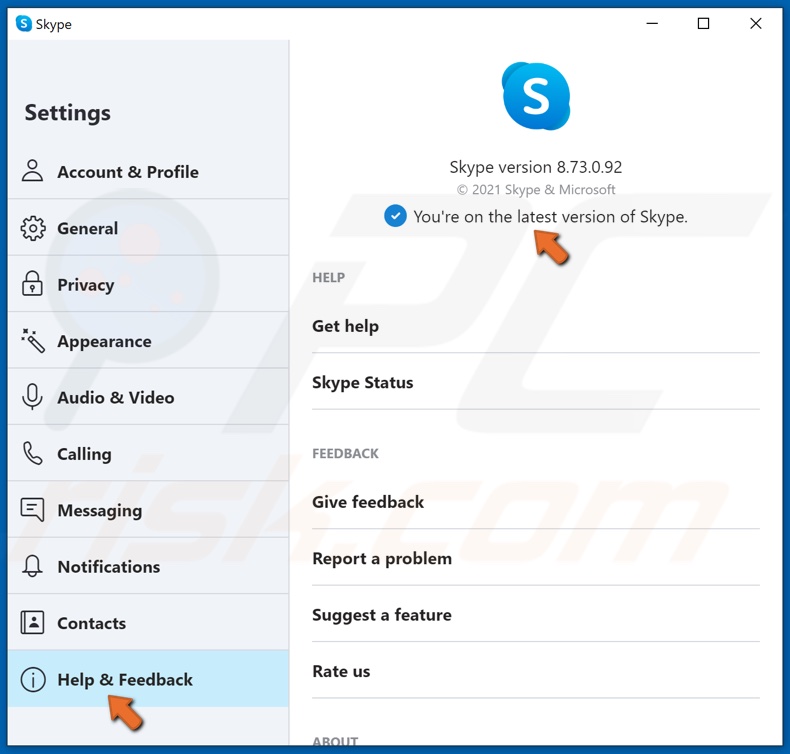Click the large Skype logo

(x=536, y=96)
